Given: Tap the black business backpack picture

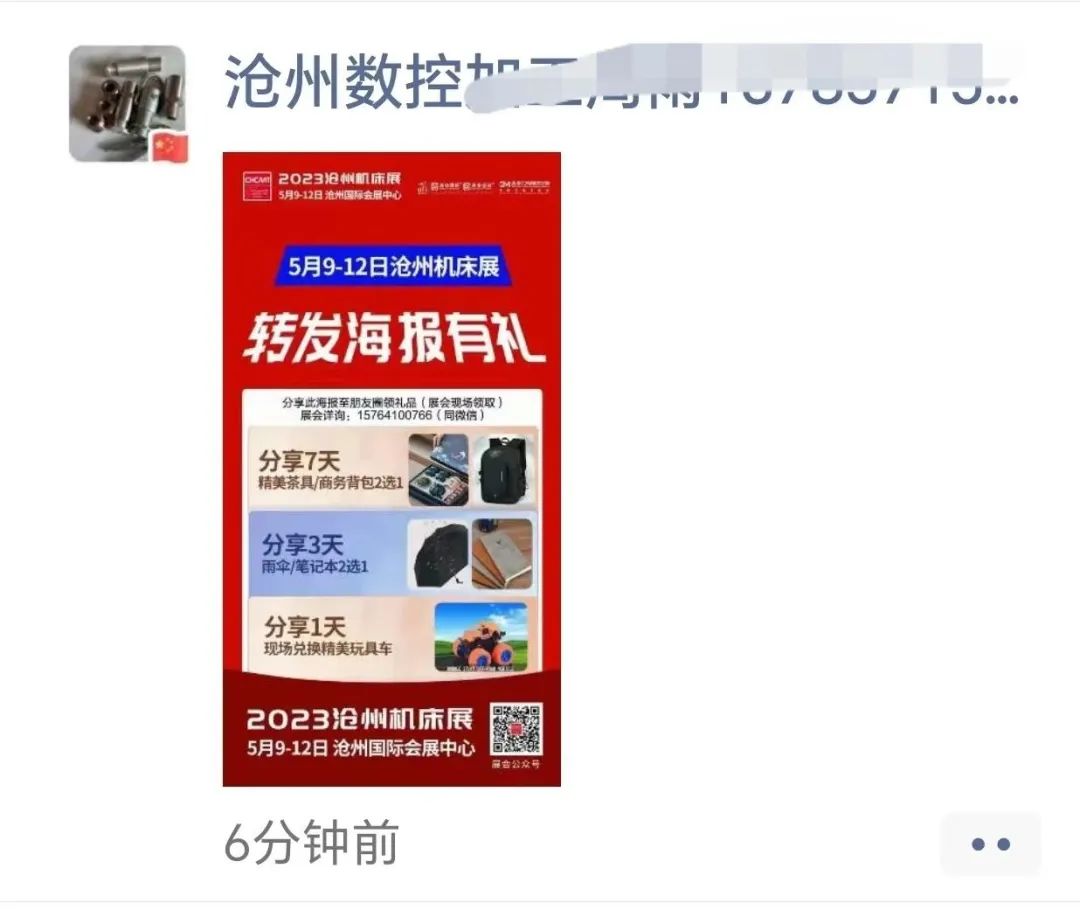Looking at the screenshot, I should coord(503,470).
